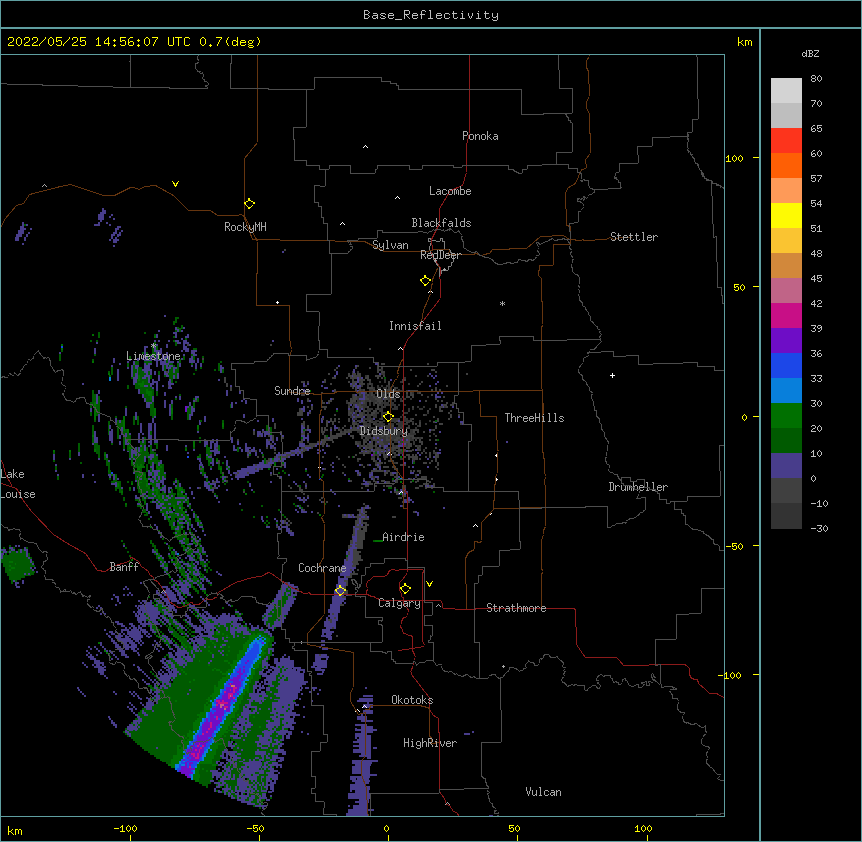Click the HighRiver town label
The height and width of the screenshot is (842, 862).
point(430,743)
